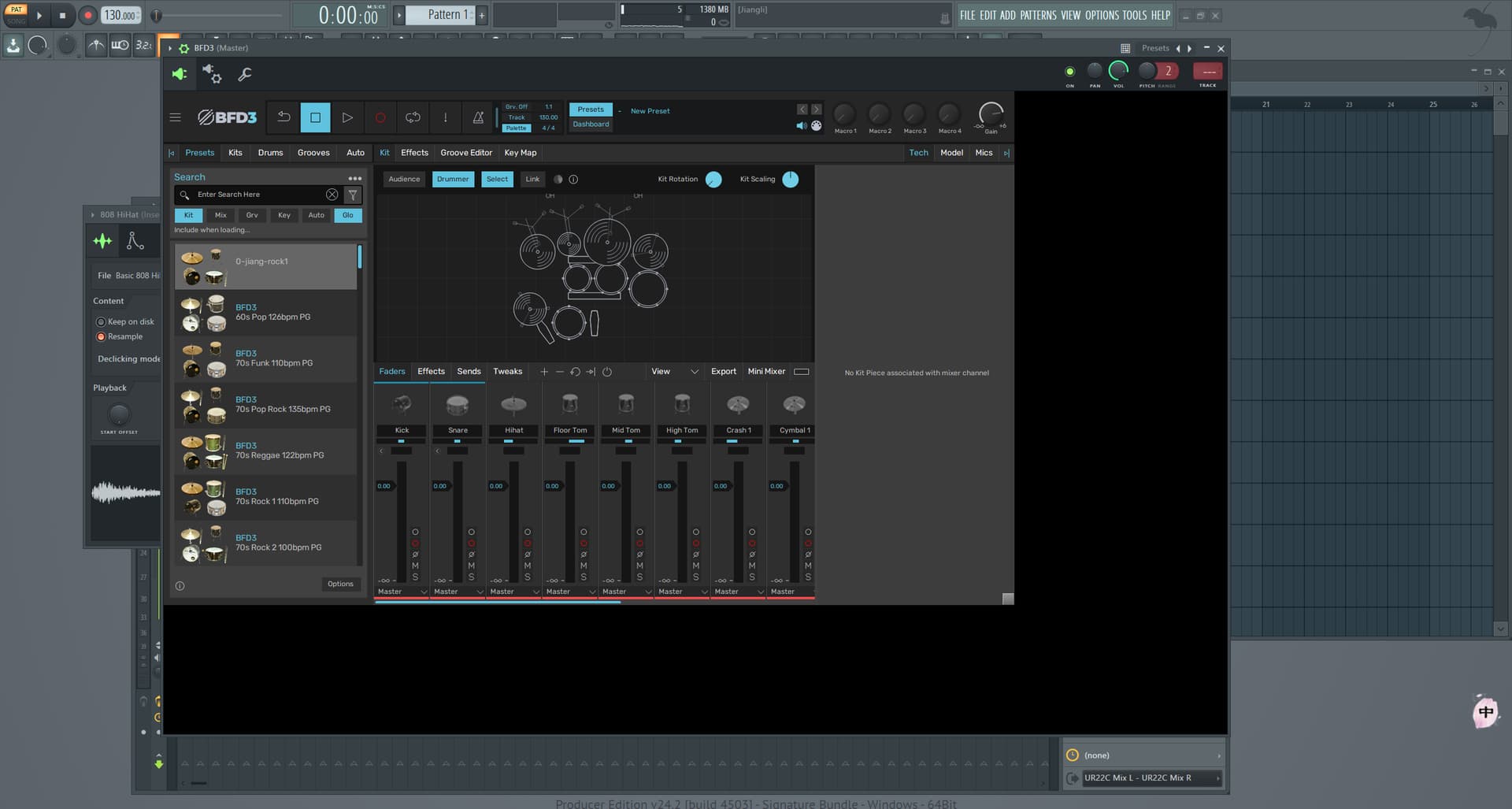This screenshot has width=1512, height=809.
Task: Click the red record button in BFD3
Action: coord(380,117)
